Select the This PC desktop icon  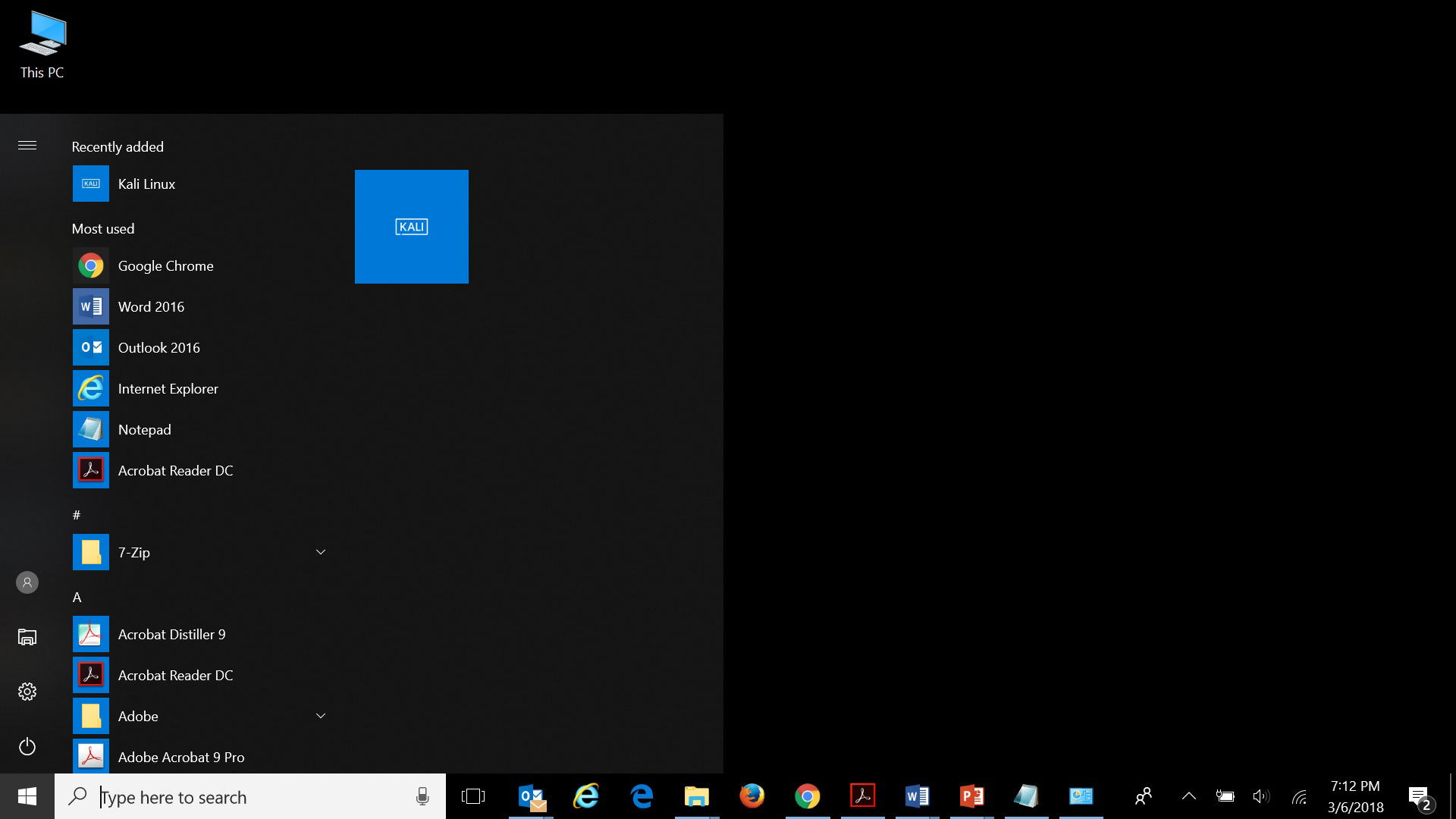pyautogui.click(x=42, y=45)
